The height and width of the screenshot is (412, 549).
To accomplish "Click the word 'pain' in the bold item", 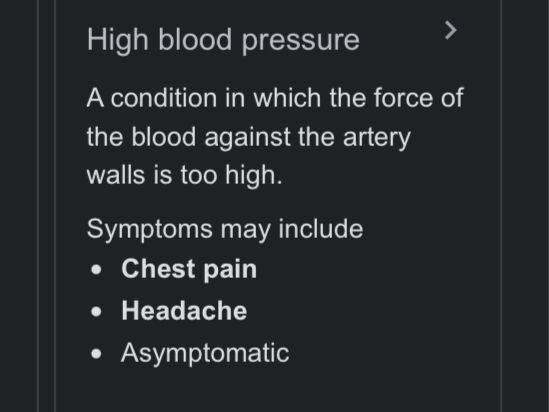I will (230, 270).
